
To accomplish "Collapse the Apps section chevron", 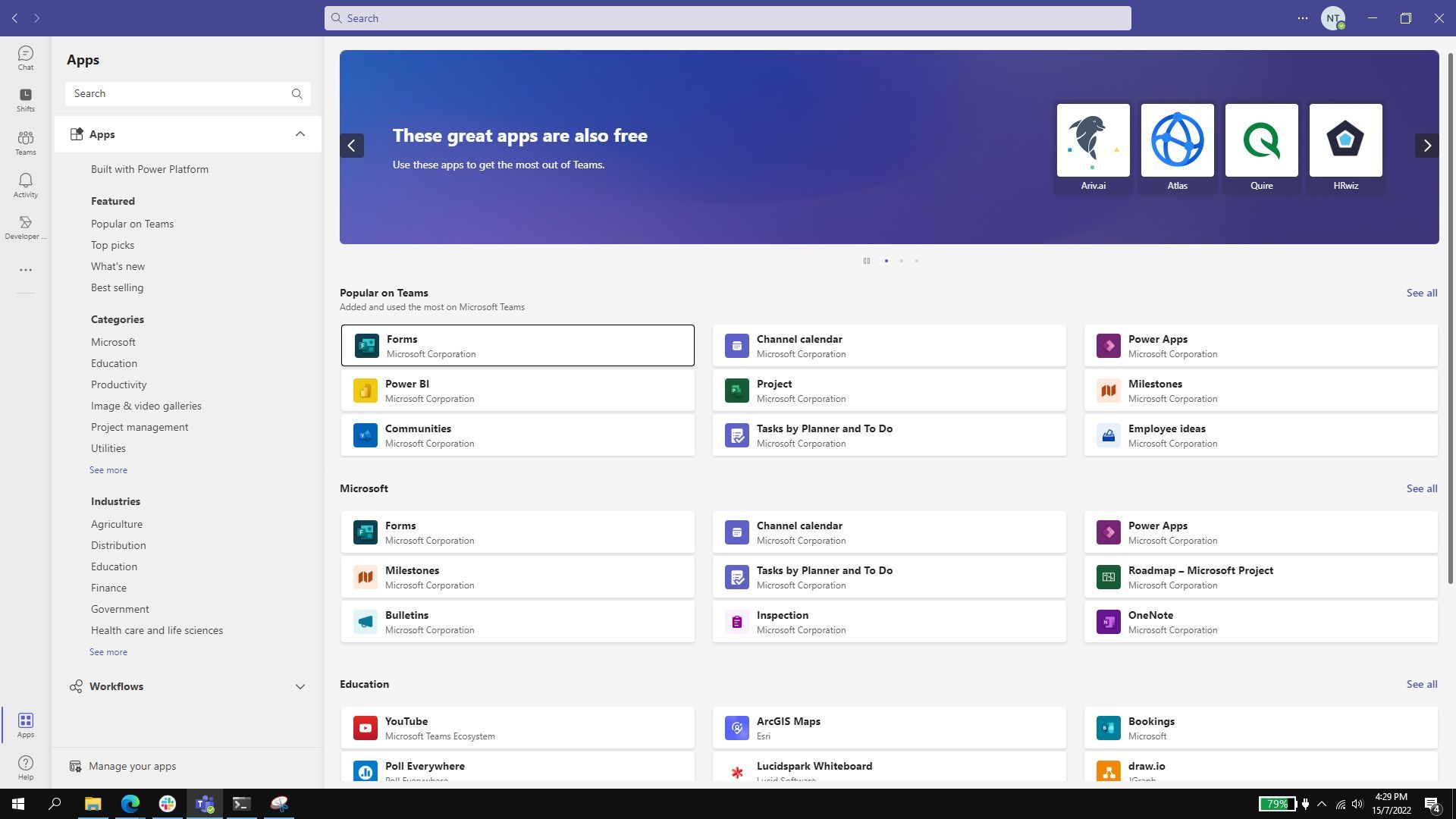I will tap(300, 134).
